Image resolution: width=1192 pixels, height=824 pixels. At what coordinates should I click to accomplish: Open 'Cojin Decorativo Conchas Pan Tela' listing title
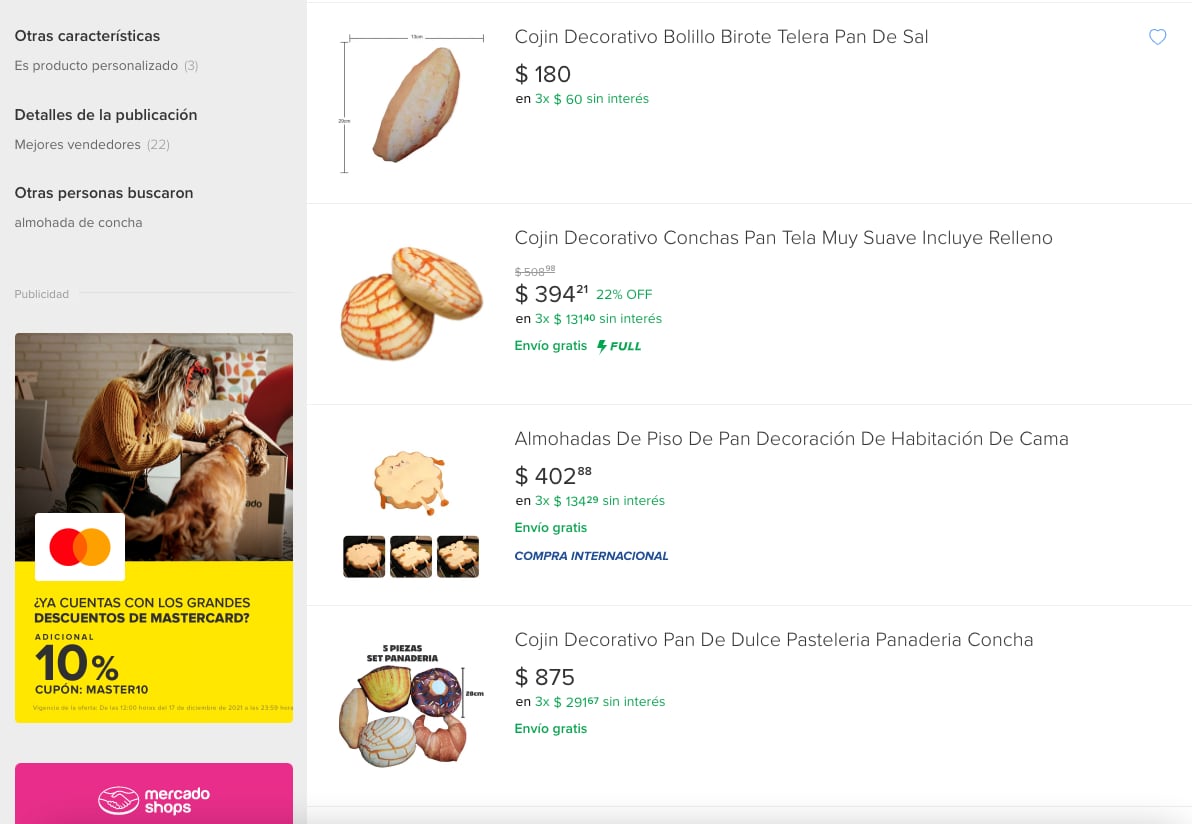pos(783,238)
